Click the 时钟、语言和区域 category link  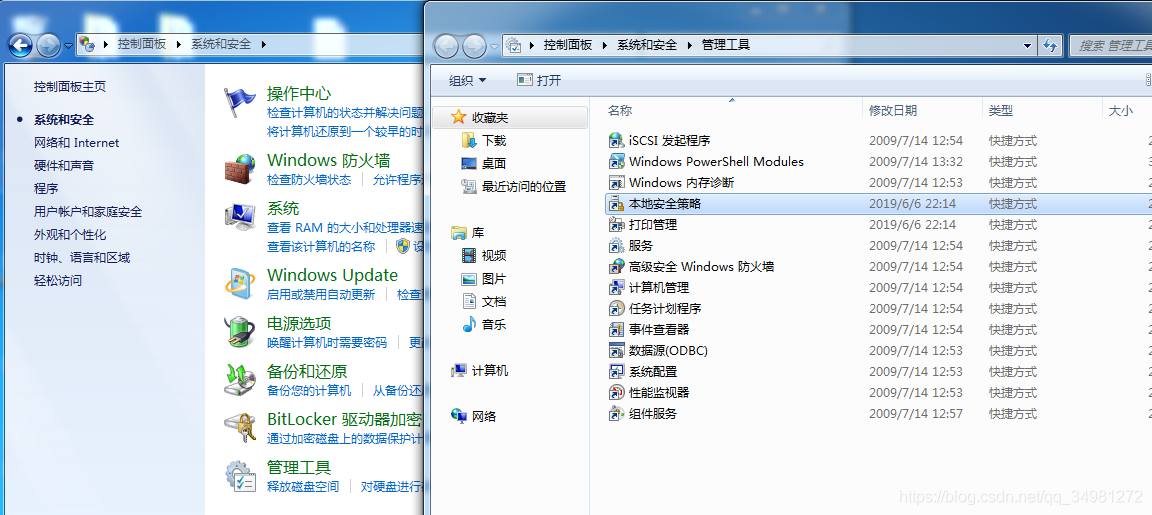[x=82, y=258]
